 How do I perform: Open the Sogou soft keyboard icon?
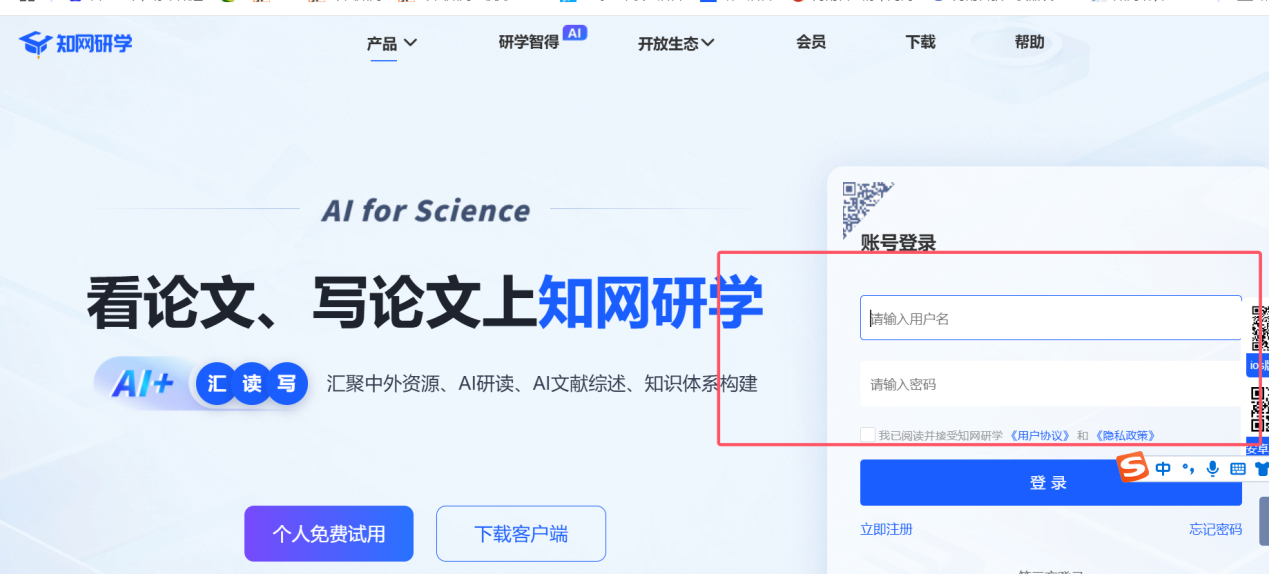click(x=1237, y=468)
